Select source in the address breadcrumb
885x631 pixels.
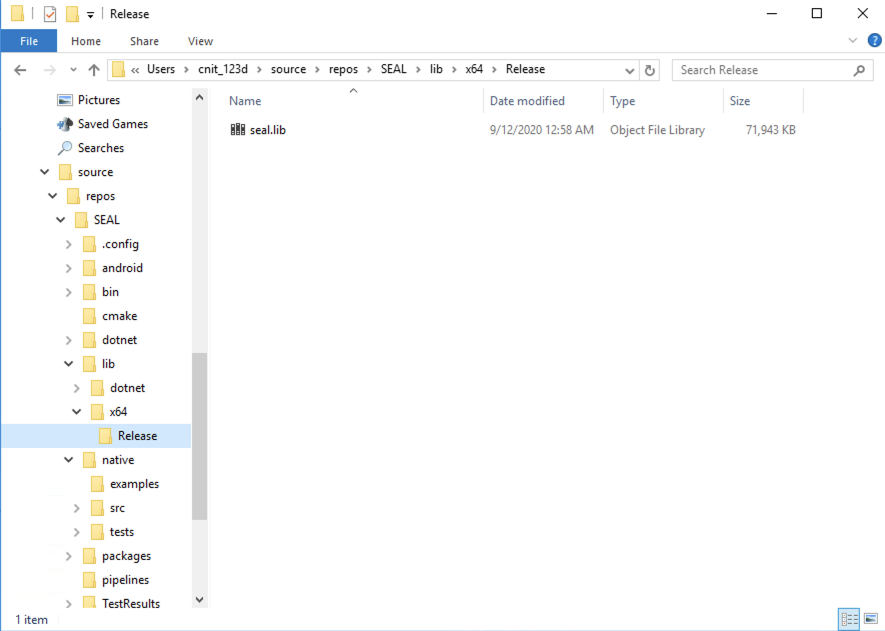click(x=288, y=69)
